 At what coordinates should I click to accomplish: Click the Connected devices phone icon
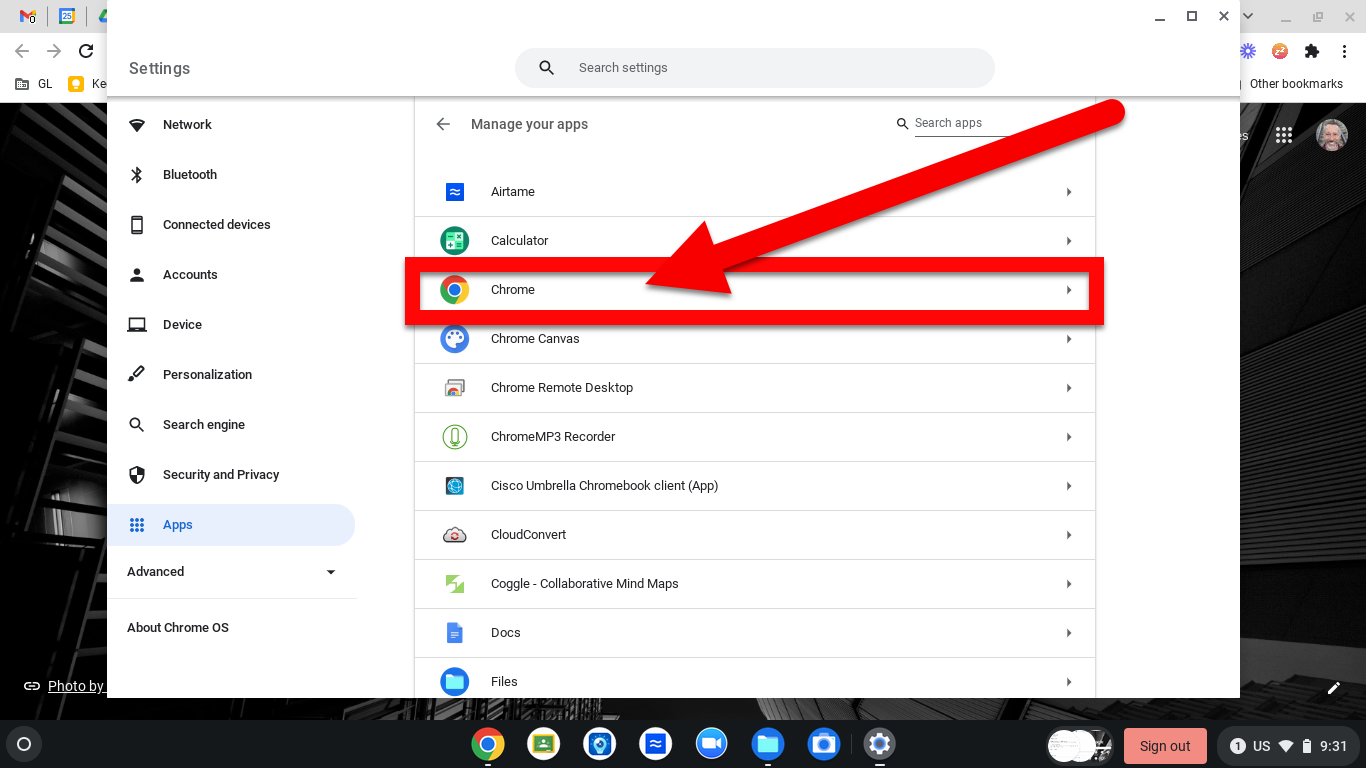coord(137,225)
